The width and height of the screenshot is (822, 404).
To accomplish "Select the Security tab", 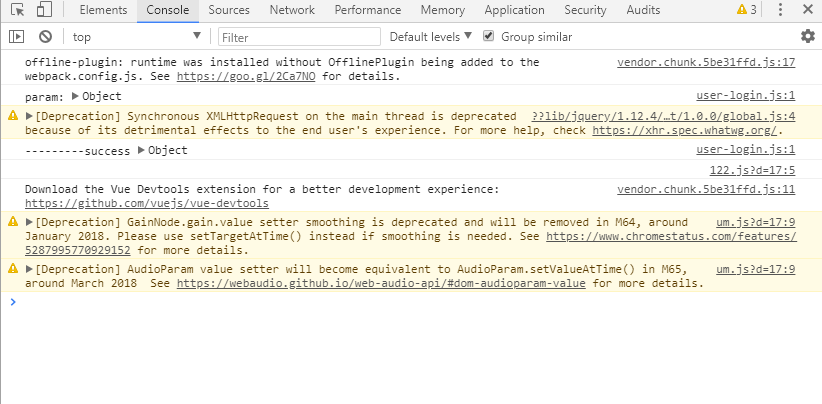I will click(586, 10).
